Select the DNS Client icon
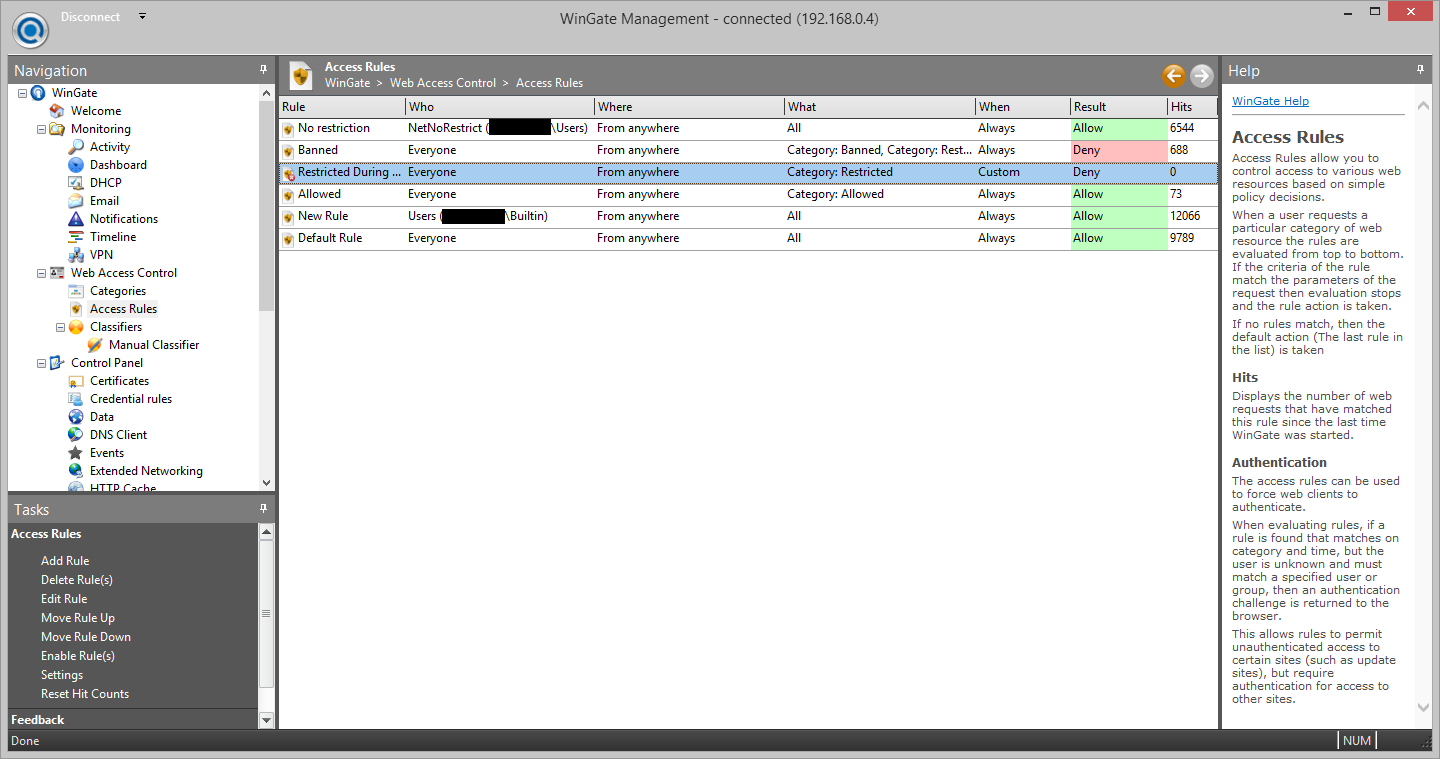 point(76,435)
